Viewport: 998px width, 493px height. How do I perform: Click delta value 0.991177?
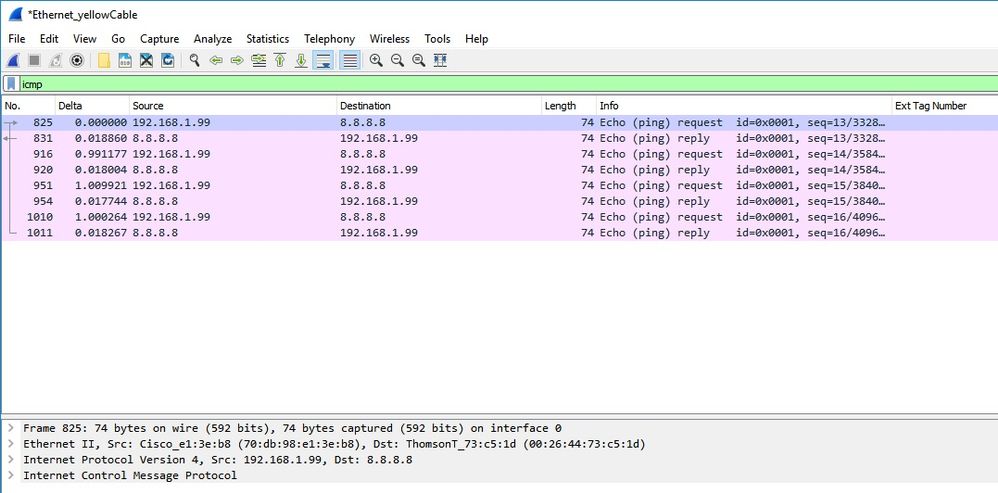pyautogui.click(x=101, y=154)
